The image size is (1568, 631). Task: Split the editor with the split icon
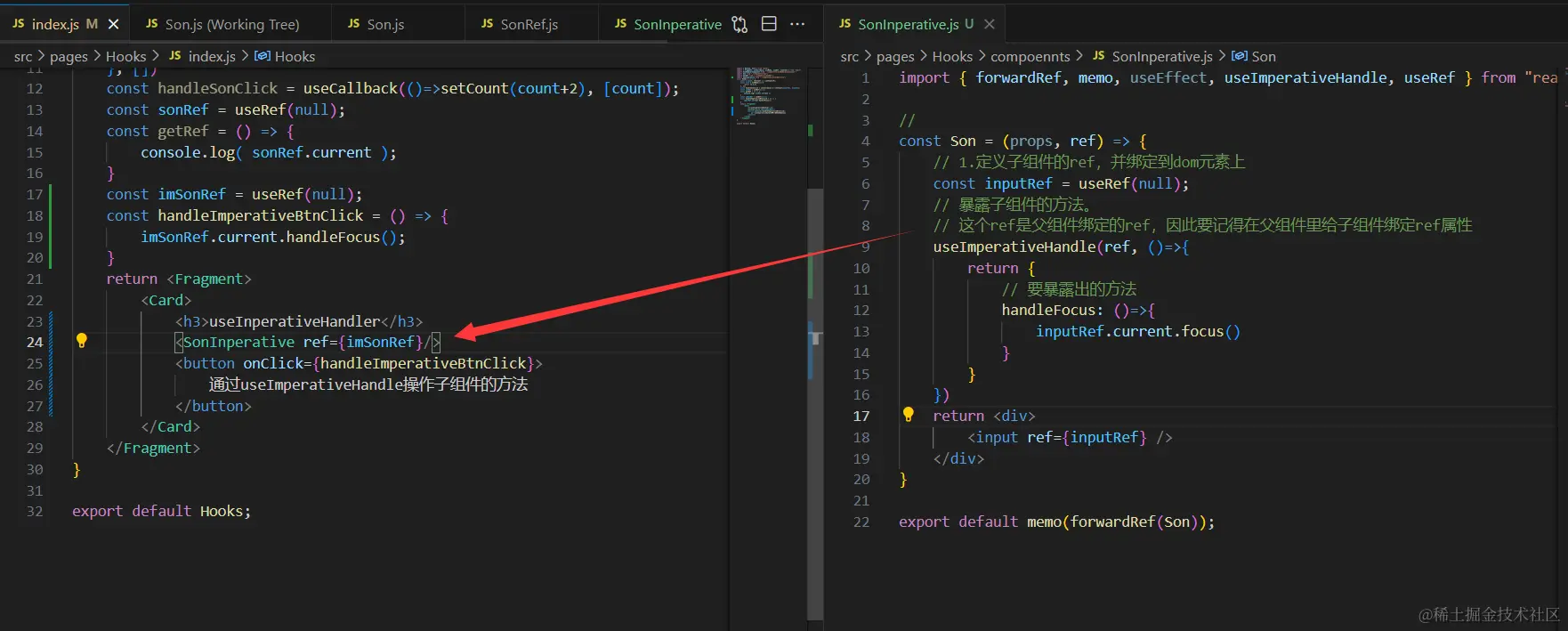(770, 24)
